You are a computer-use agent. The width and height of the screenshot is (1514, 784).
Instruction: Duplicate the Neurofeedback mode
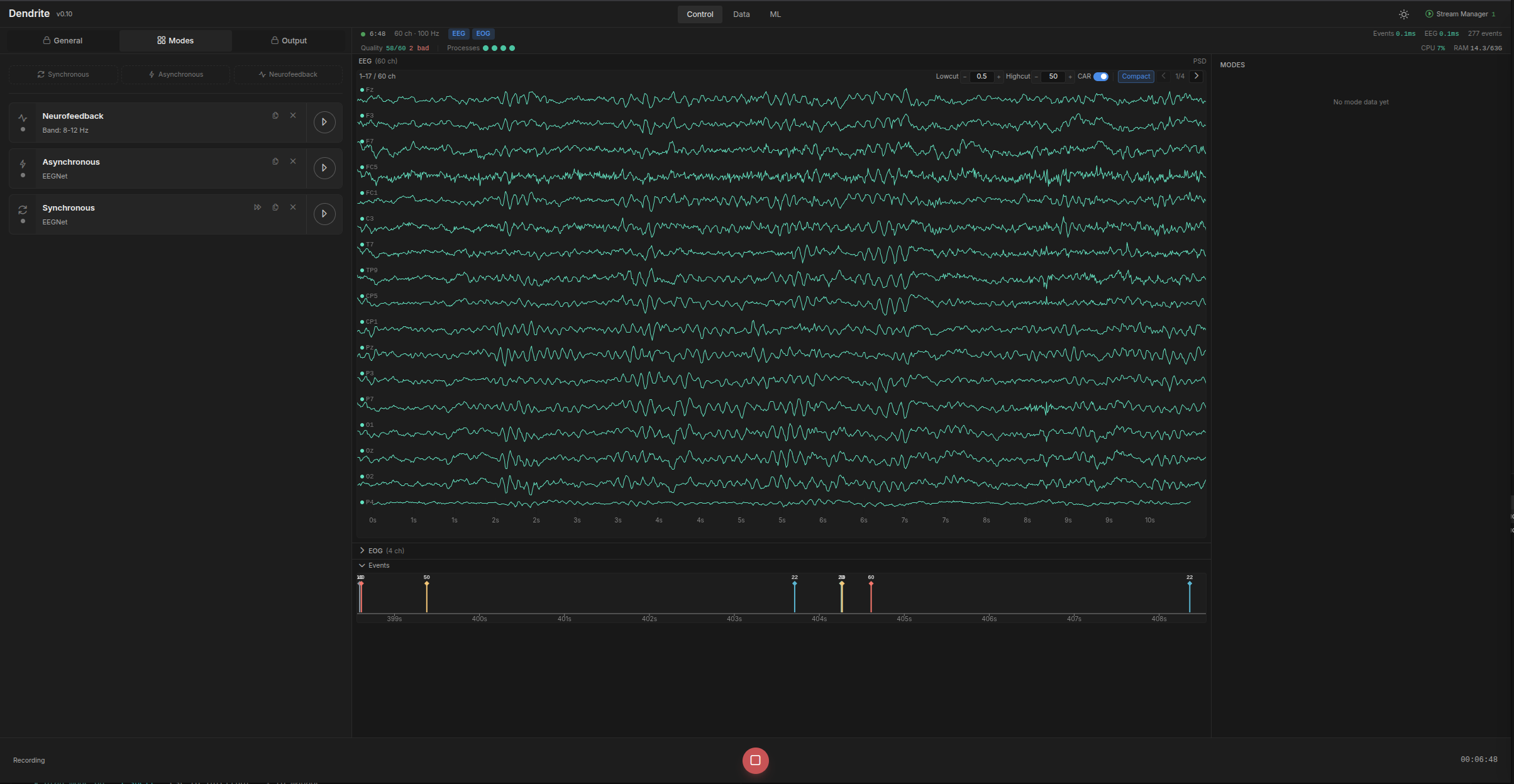(x=275, y=116)
